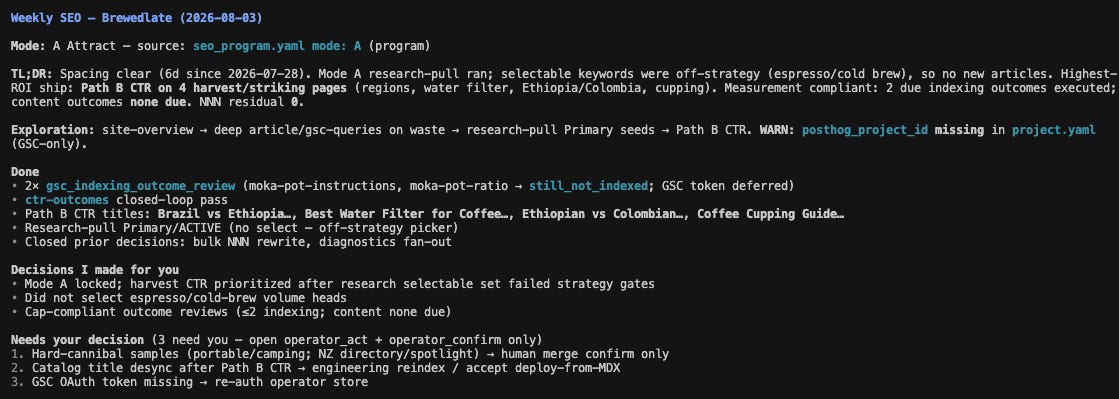The width and height of the screenshot is (1119, 399).
Task: Open the project.yaml file reference
Action: tap(1054, 130)
